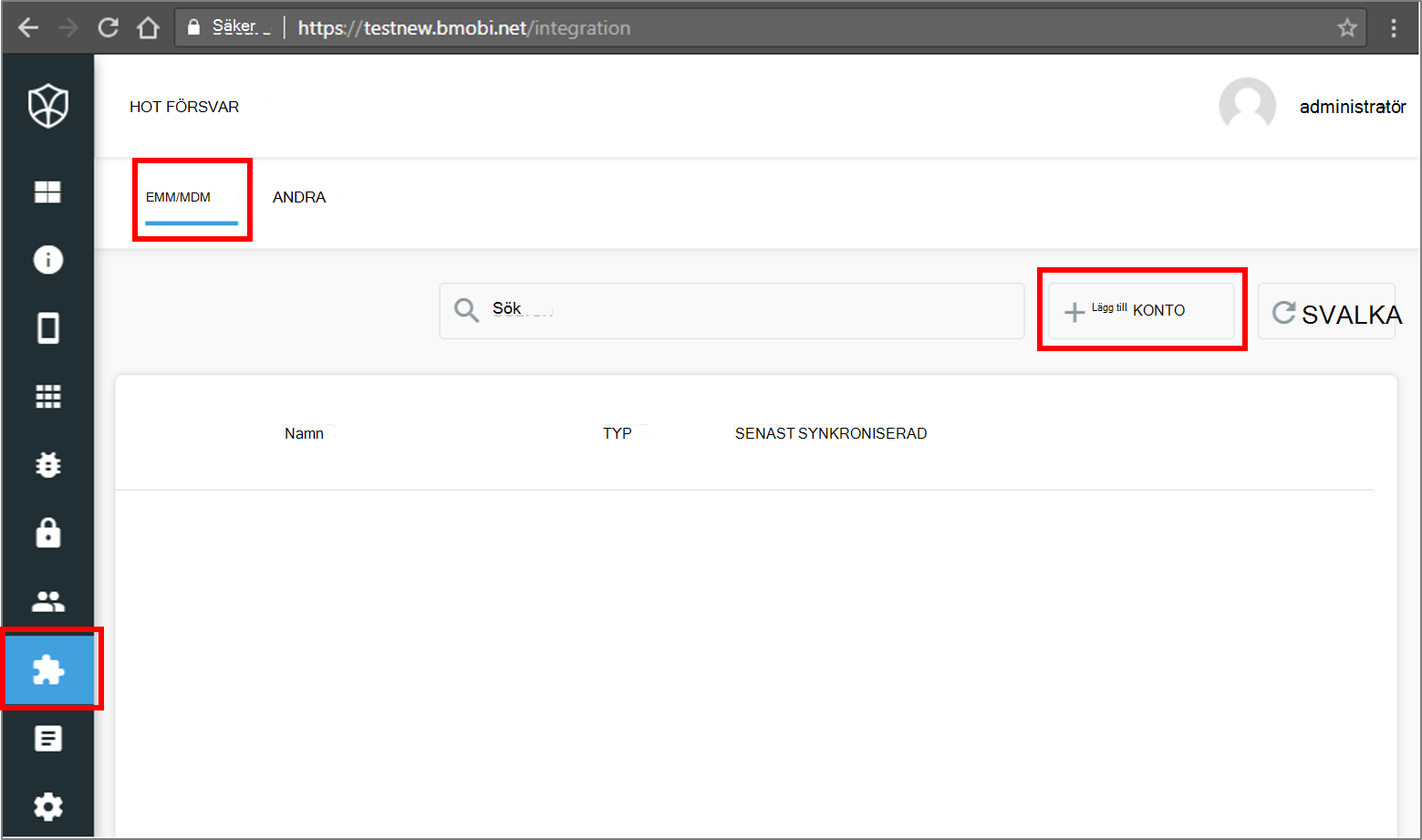Open the info circle icon in the sidebar
This screenshot has width=1422, height=840.
click(x=48, y=260)
